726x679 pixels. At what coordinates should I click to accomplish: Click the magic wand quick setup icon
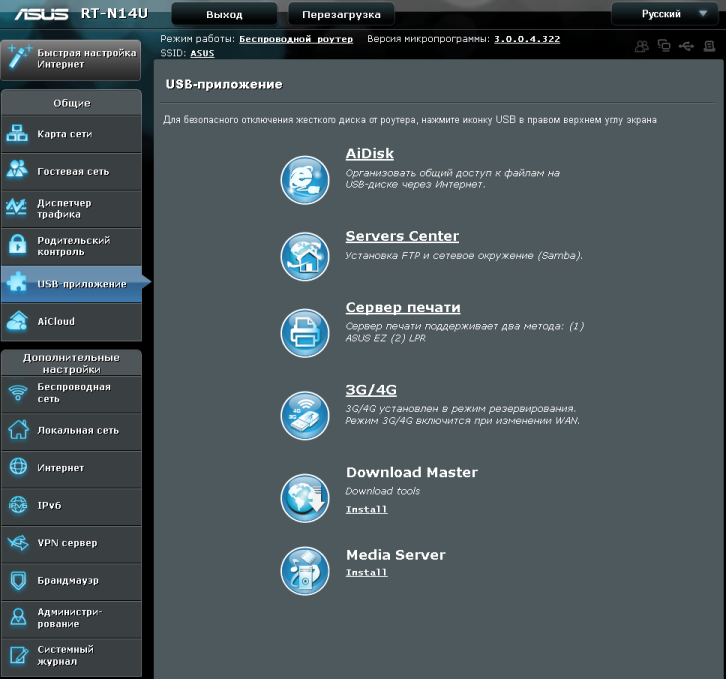pyautogui.click(x=19, y=58)
